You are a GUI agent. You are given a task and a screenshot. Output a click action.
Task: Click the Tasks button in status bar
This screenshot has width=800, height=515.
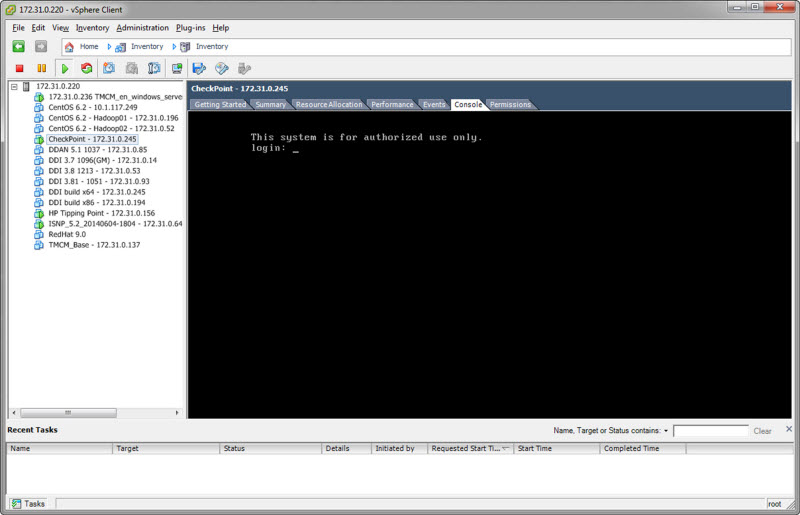tap(28, 504)
